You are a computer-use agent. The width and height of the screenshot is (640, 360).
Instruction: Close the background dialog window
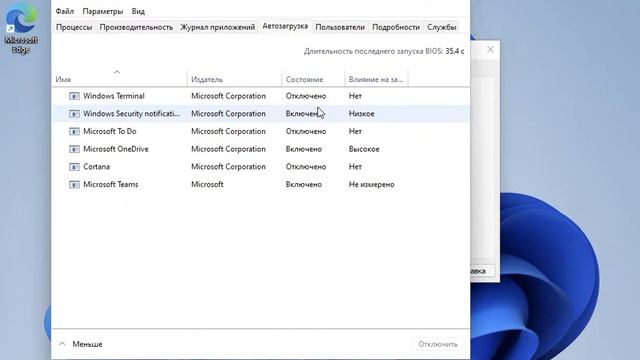(x=490, y=49)
